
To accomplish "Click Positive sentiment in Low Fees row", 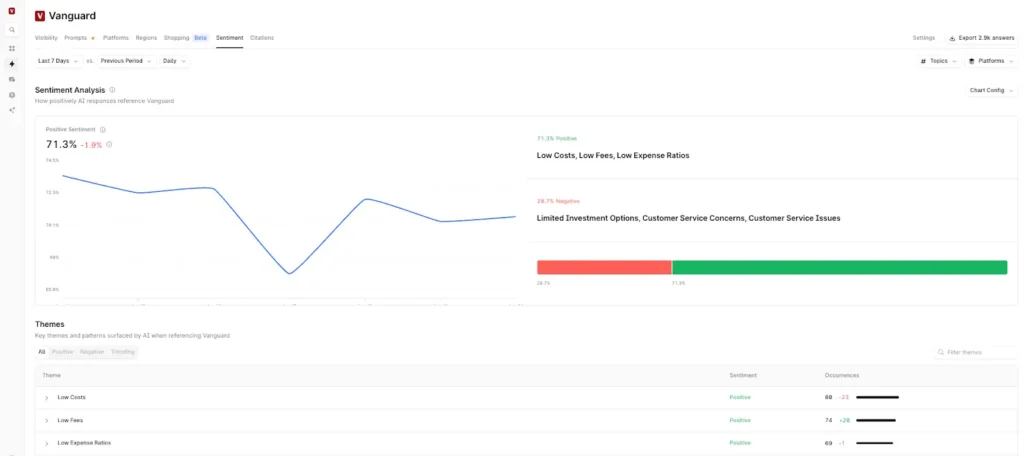I will coord(740,420).
